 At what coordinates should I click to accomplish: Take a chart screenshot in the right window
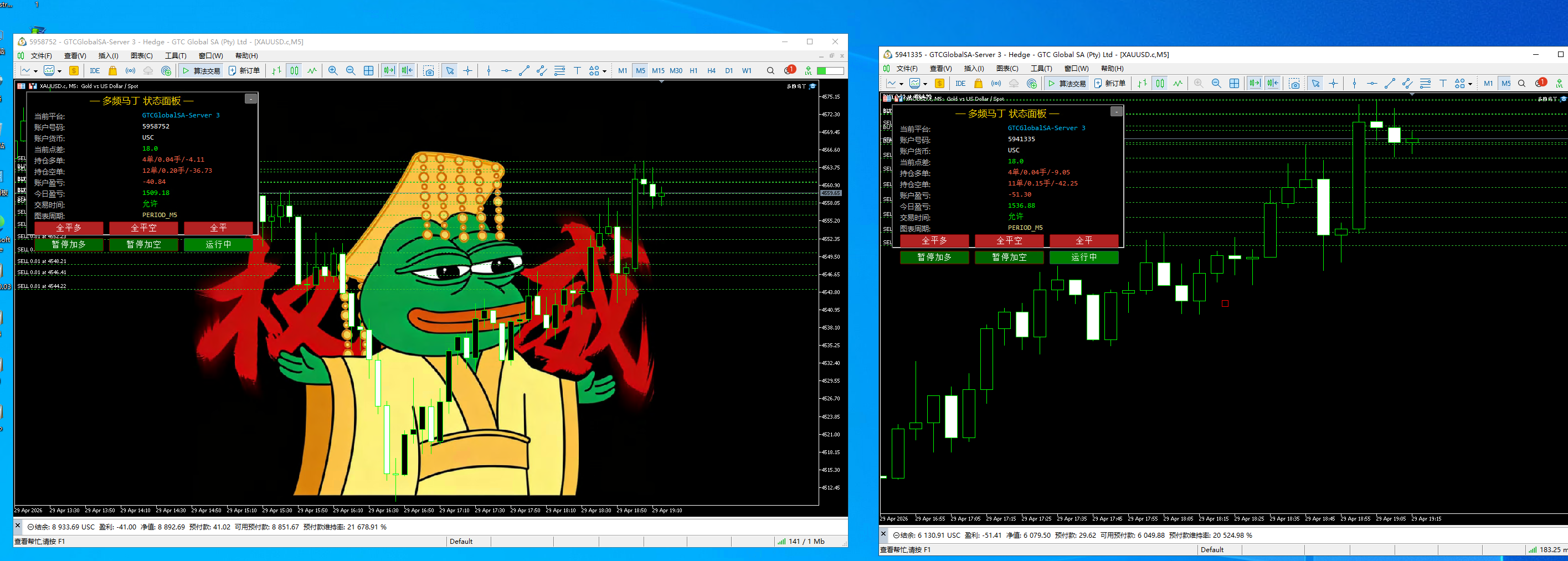1295,84
